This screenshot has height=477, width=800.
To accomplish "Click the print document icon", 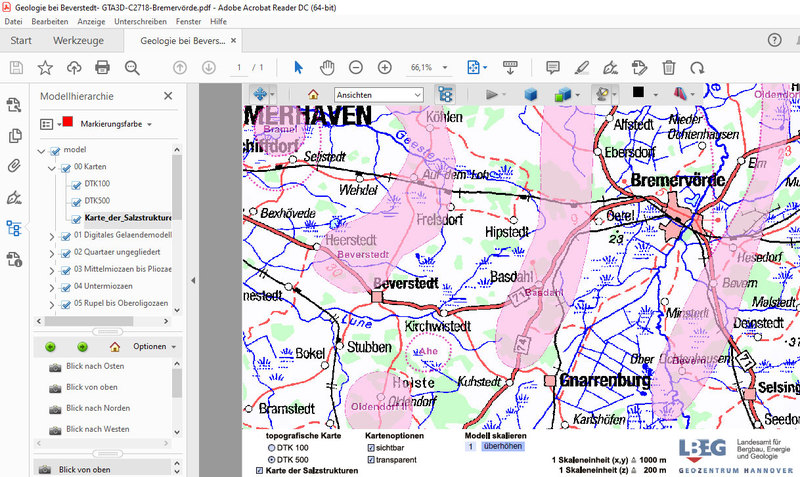I will point(102,67).
